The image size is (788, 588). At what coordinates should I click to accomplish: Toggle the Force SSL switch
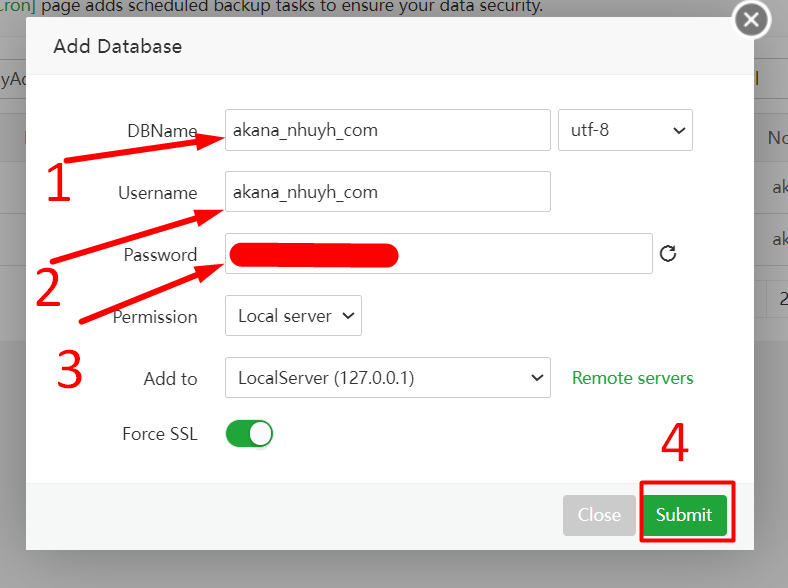pyautogui.click(x=249, y=434)
